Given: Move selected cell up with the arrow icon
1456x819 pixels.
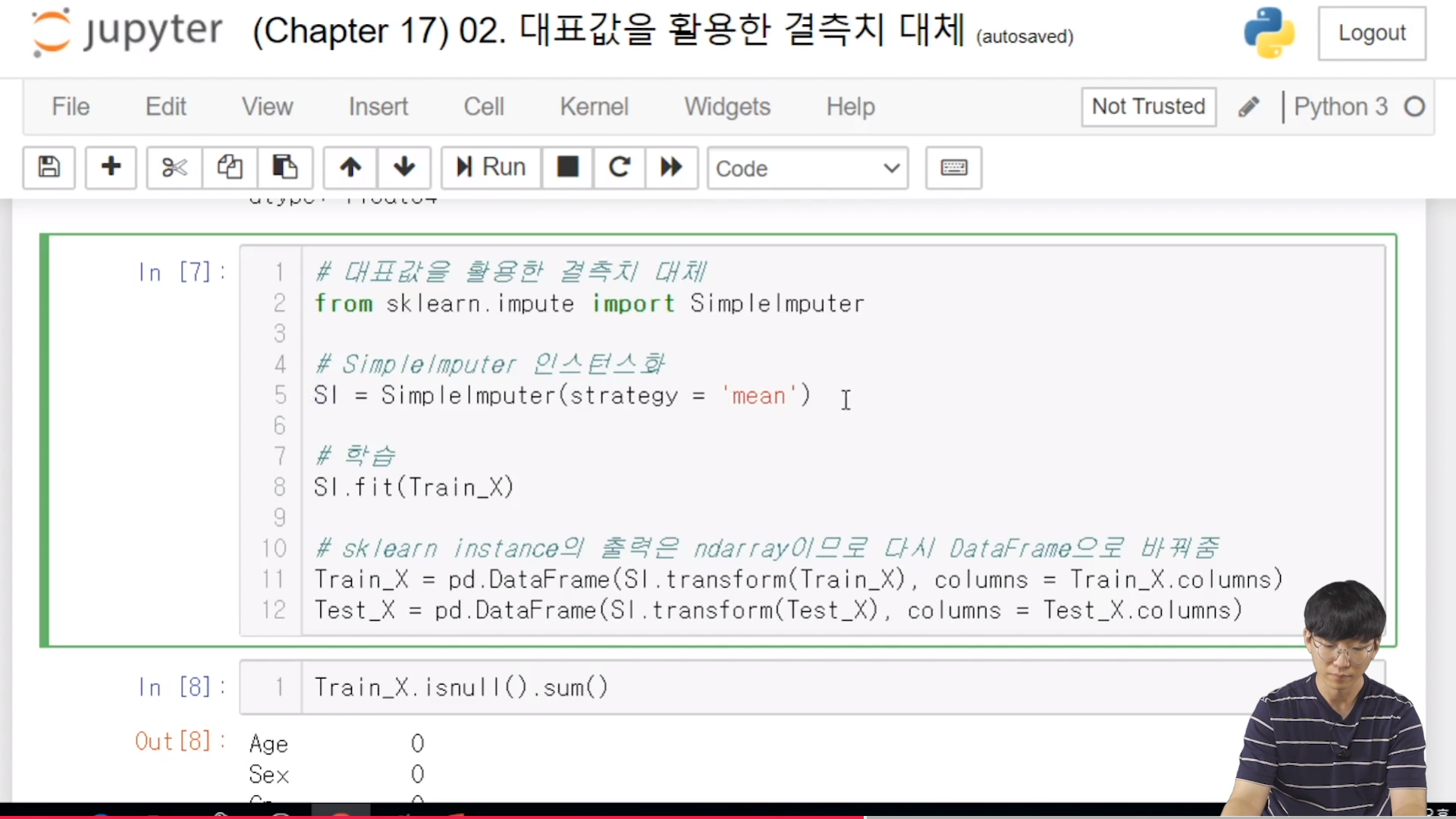Looking at the screenshot, I should tap(350, 167).
